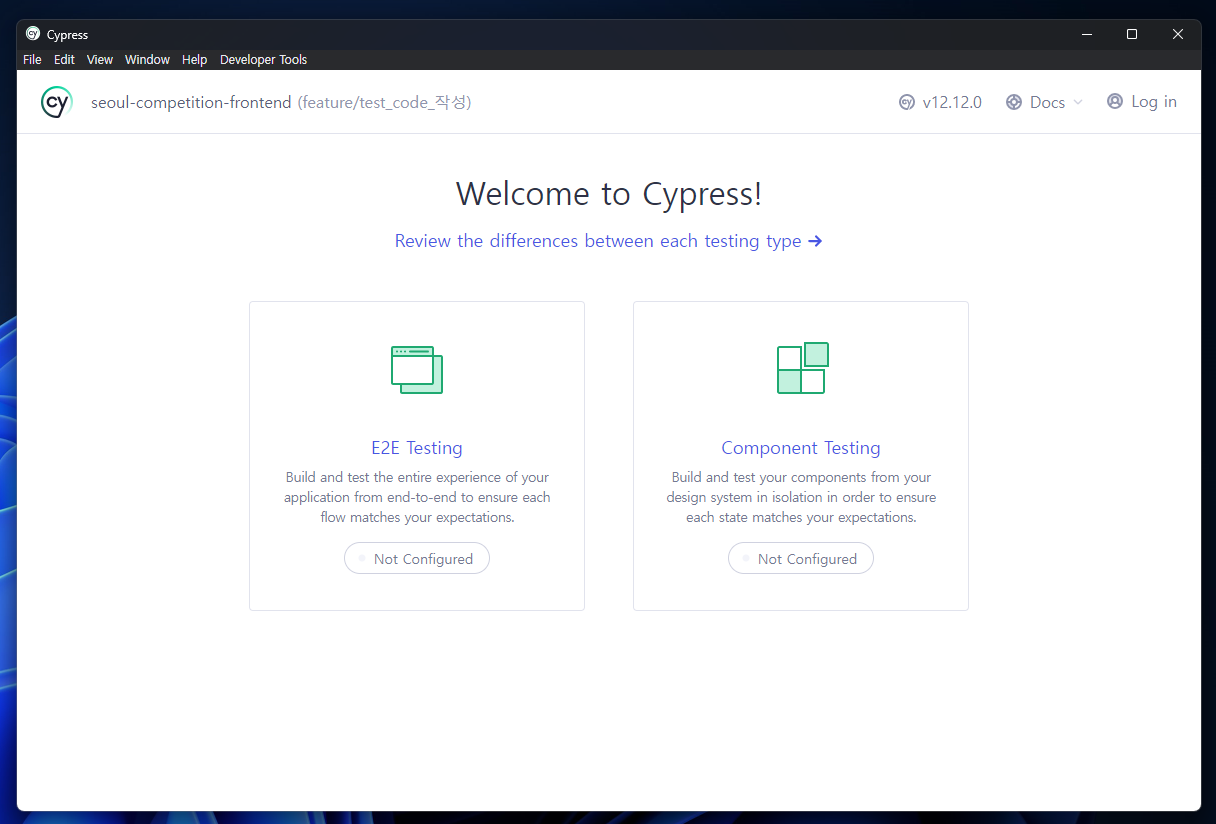The image size is (1216, 824).
Task: Select the E2E Testing heading
Action: pos(417,448)
